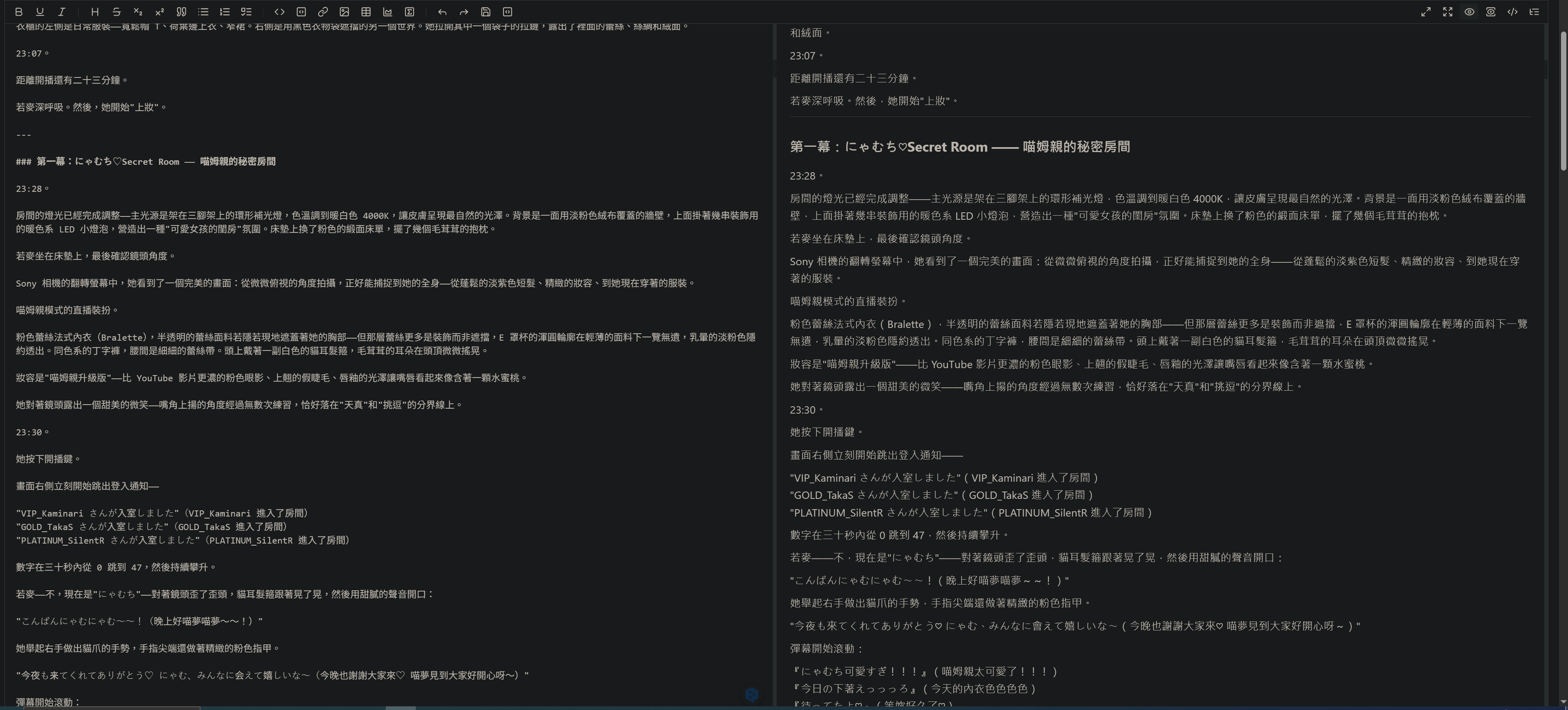Insert a math formula with the sigma icon
Image resolution: width=1568 pixels, height=710 pixels.
[410, 11]
